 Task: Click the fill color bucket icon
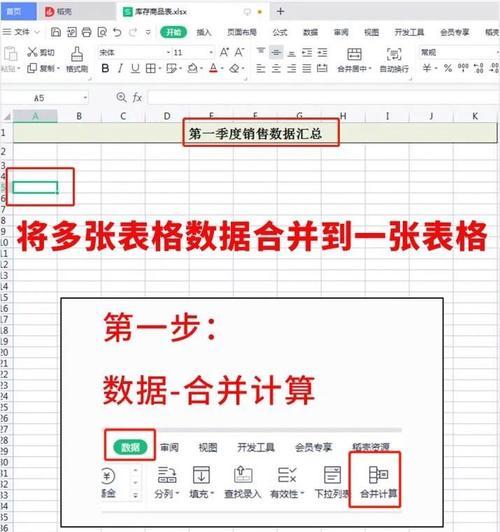(x=193, y=69)
